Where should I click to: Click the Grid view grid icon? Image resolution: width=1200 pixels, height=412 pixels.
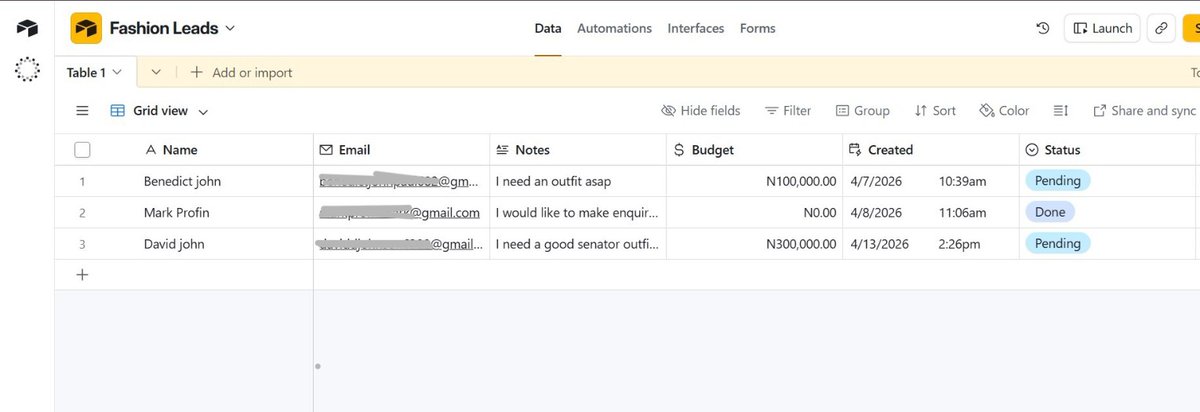[118, 111]
